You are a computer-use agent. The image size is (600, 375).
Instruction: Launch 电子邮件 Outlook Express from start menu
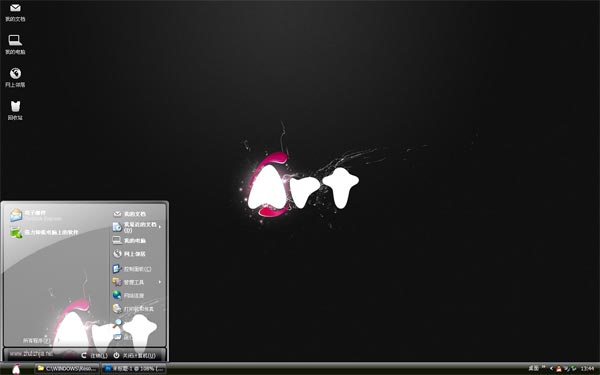(x=35, y=215)
